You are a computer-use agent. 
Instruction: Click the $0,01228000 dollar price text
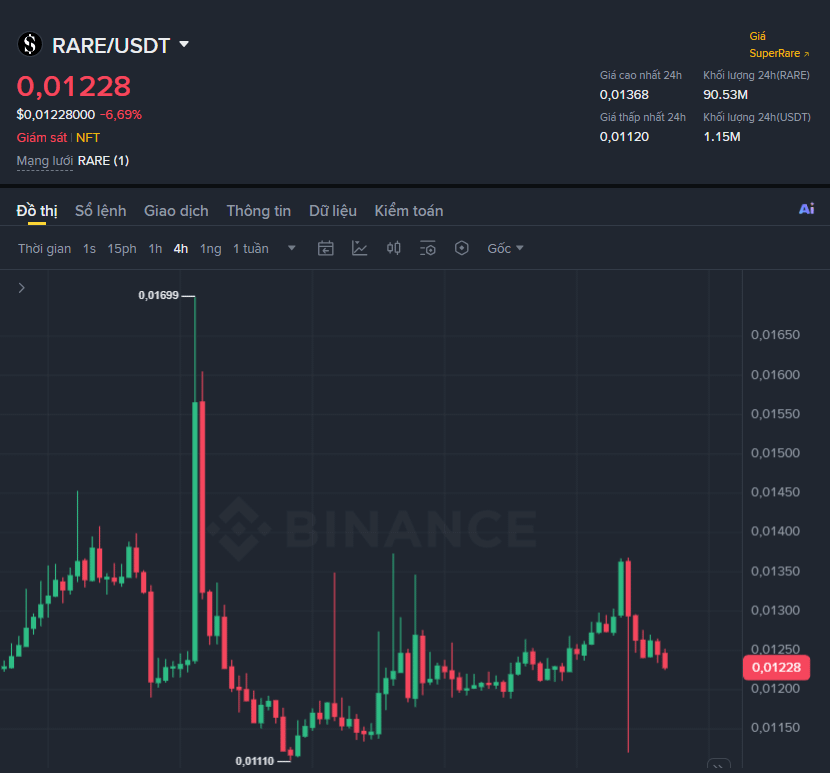(56, 114)
